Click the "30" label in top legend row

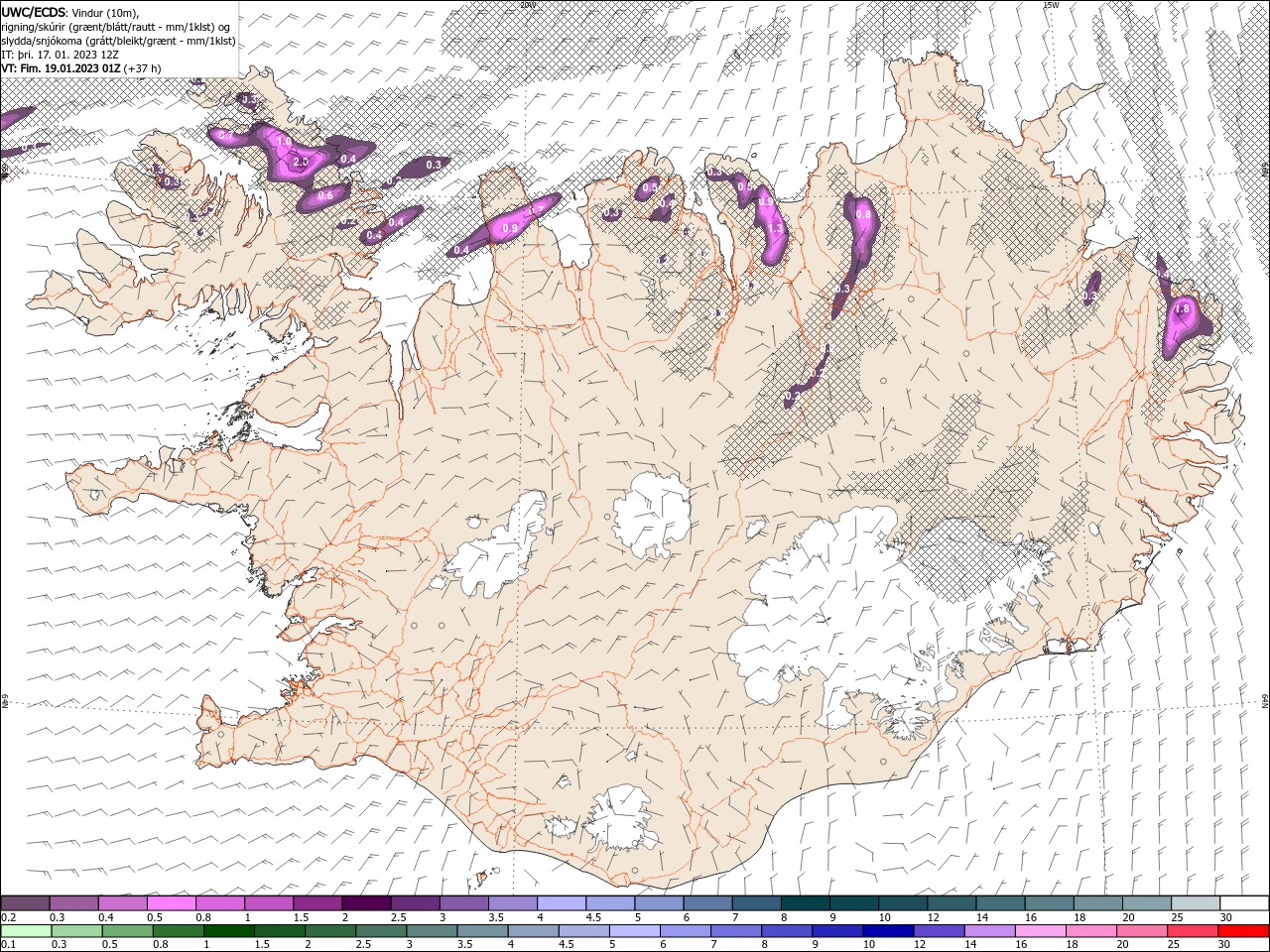(1228, 917)
